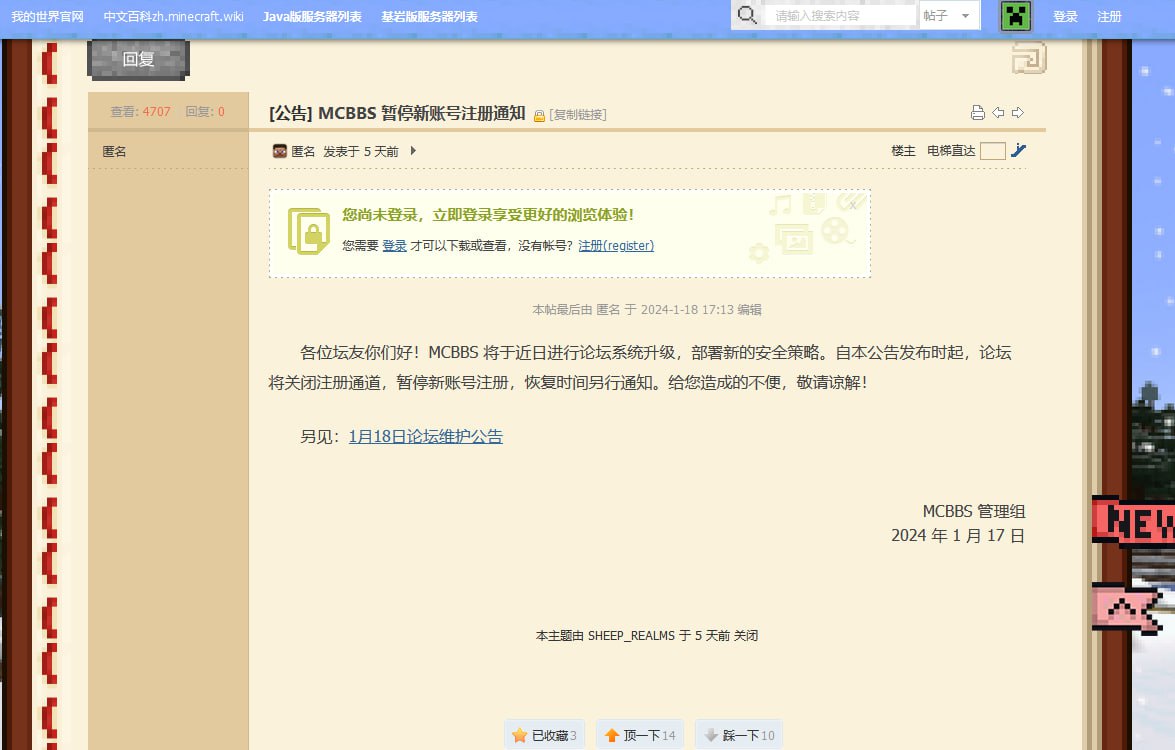The height and width of the screenshot is (750, 1175).
Task: Click the elevator jump-to-floor icon
Action: tap(1018, 151)
